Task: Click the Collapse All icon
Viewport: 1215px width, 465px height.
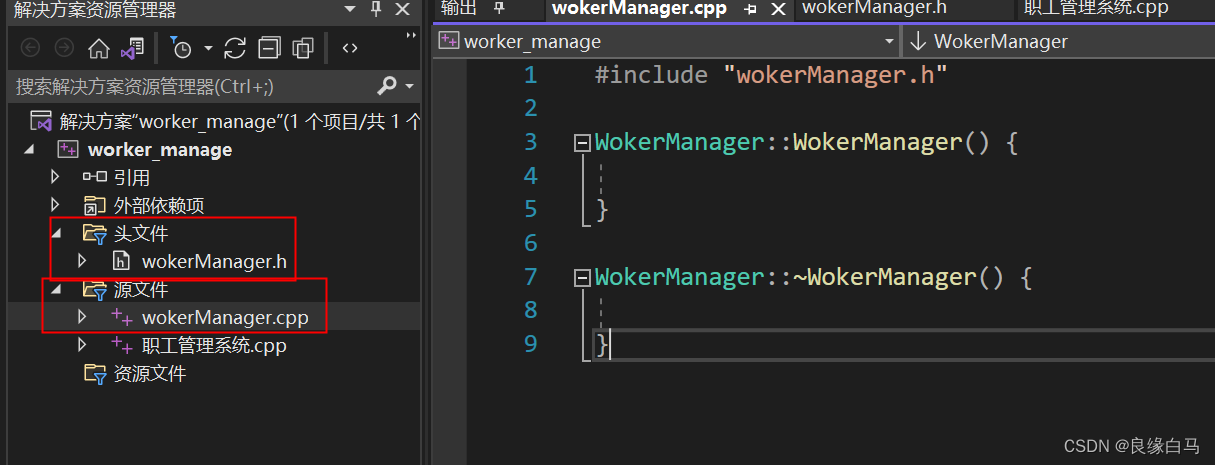Action: point(269,47)
